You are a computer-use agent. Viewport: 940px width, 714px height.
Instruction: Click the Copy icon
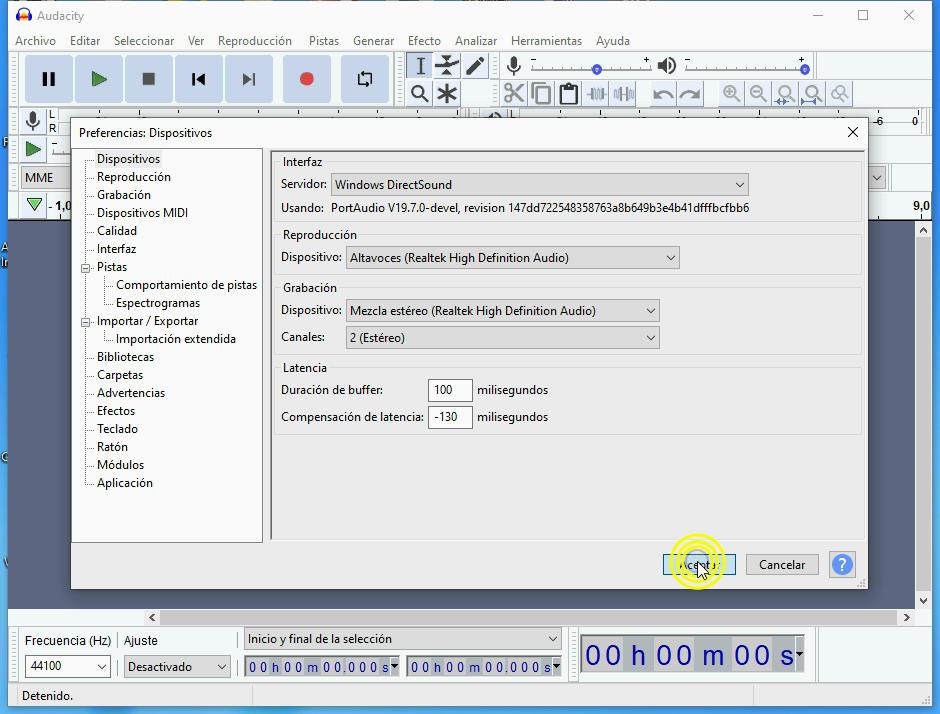click(x=541, y=94)
